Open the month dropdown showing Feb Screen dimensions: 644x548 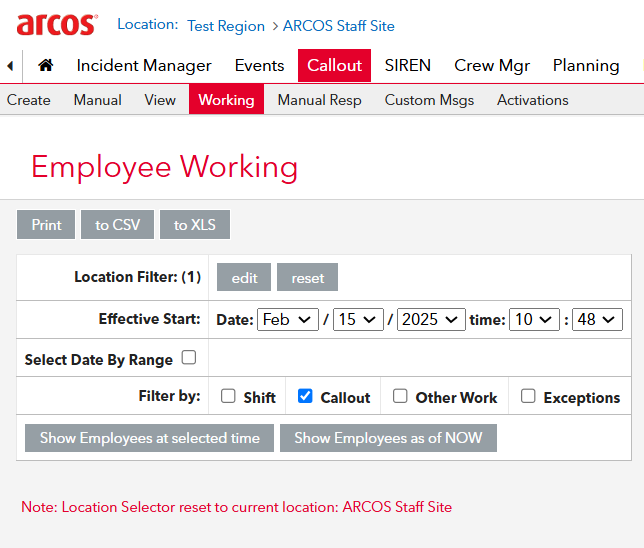[x=287, y=320]
